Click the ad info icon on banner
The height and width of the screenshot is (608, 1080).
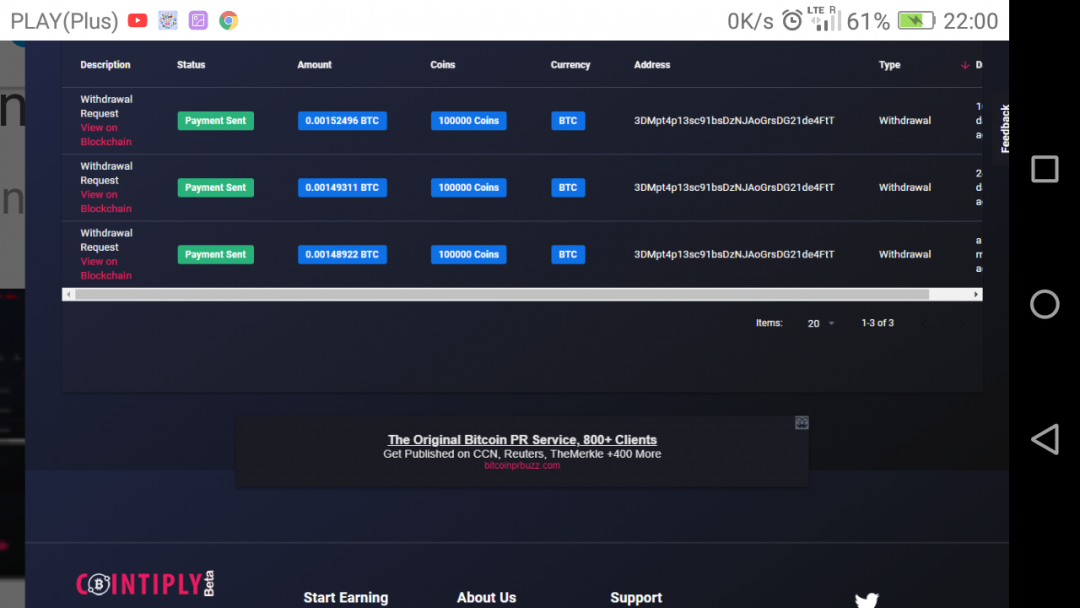click(x=801, y=423)
